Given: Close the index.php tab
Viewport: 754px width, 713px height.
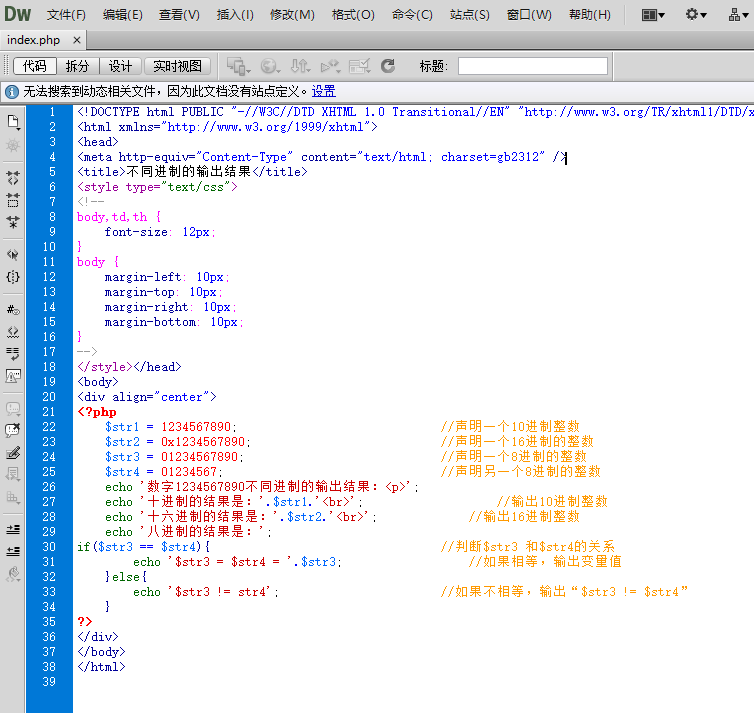Looking at the screenshot, I should pos(76,40).
